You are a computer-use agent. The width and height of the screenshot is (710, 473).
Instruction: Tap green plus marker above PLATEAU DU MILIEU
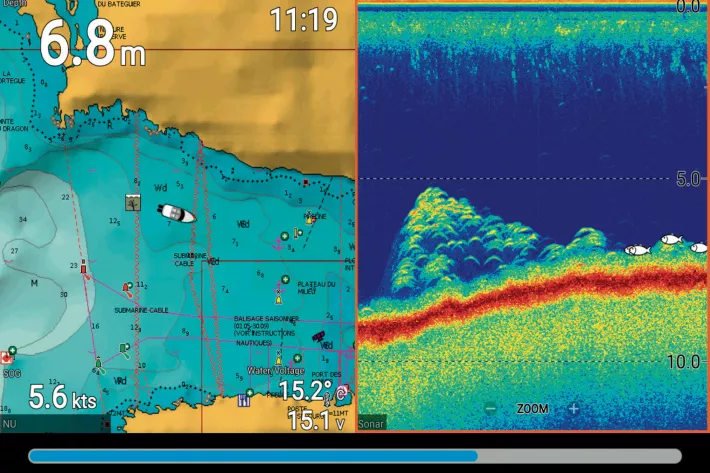point(285,279)
